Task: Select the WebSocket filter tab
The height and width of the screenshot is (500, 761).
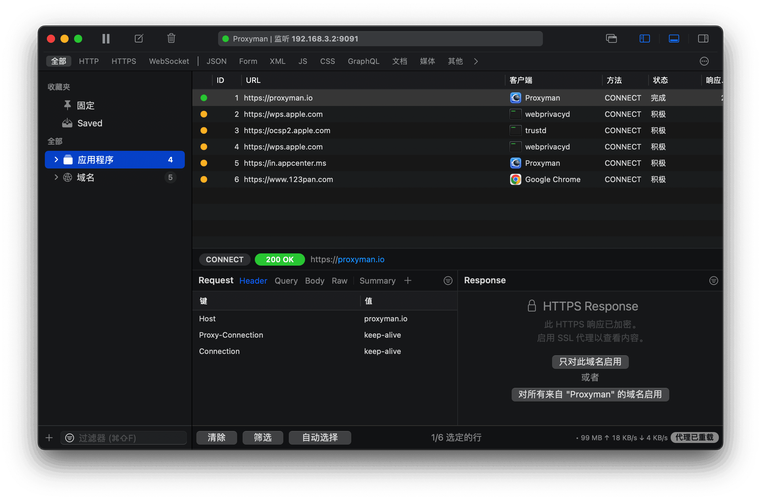Action: [x=169, y=61]
